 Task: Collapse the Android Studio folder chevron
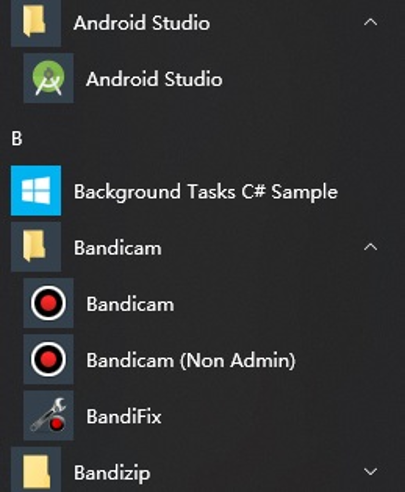(371, 22)
